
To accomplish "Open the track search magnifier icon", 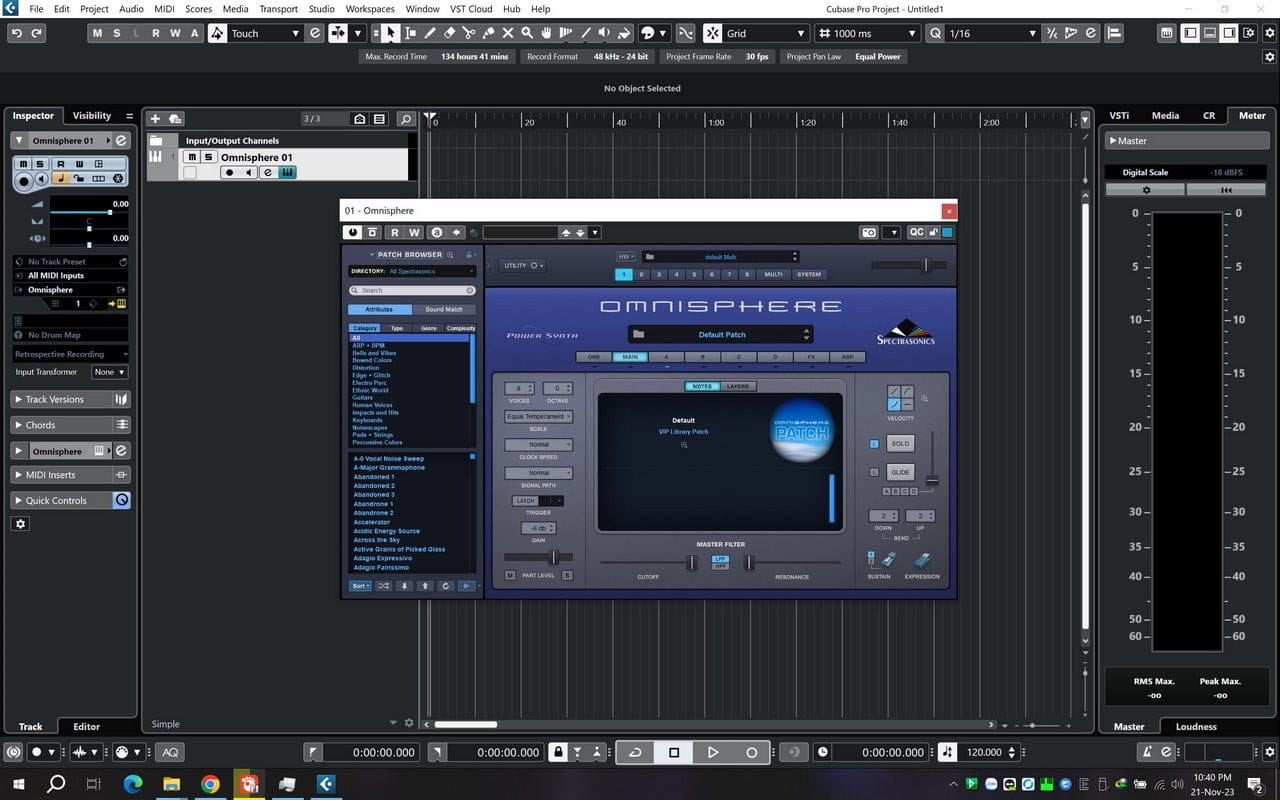I will (x=406, y=119).
